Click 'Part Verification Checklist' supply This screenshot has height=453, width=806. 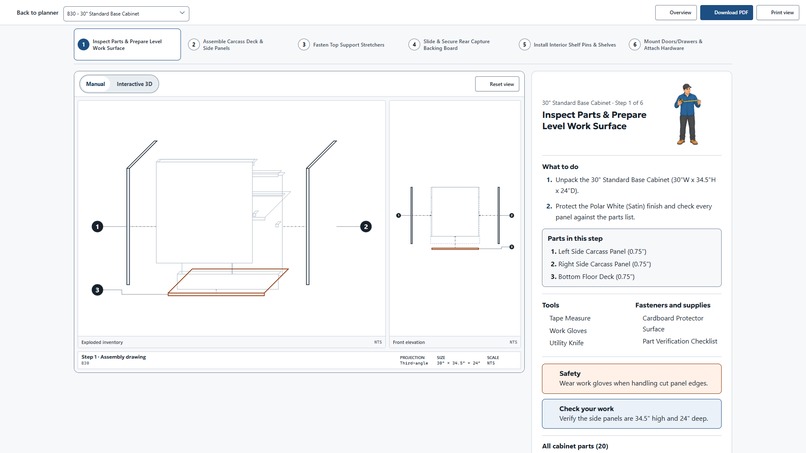tap(680, 341)
